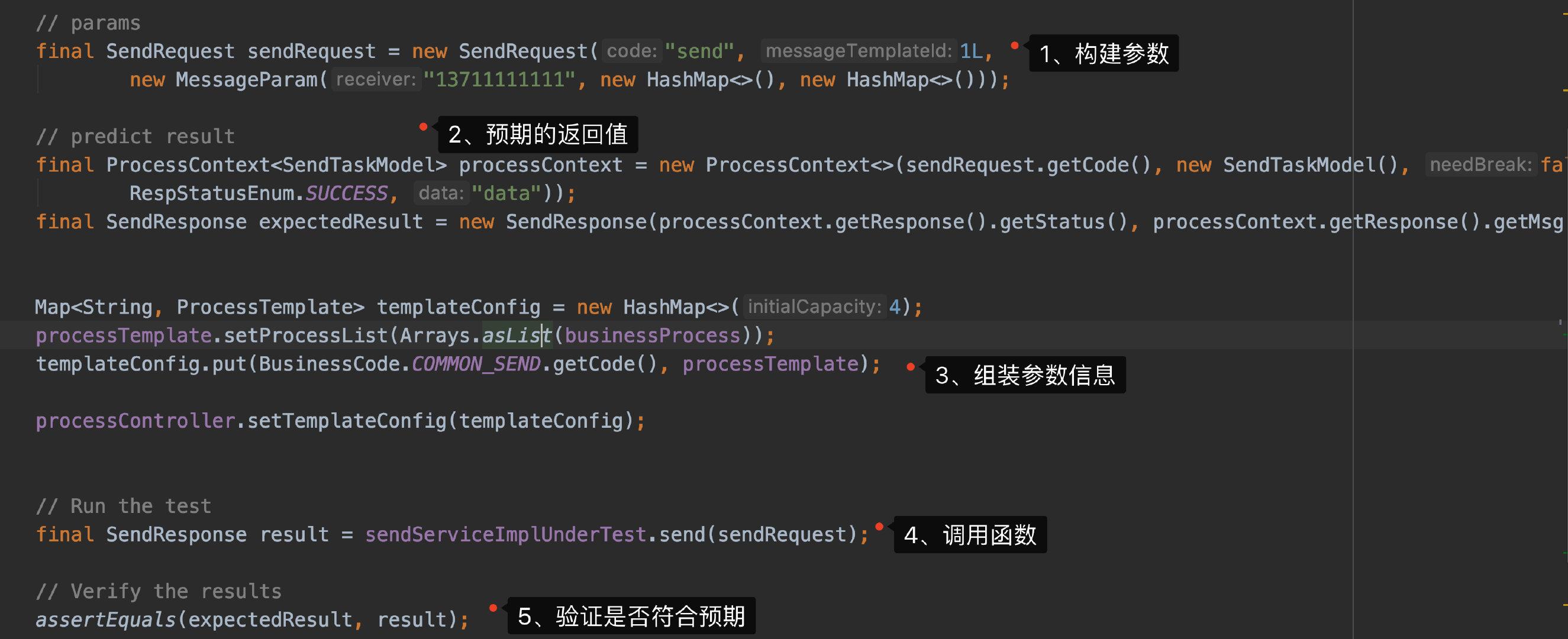Click the yellow warning stripe beside the assertEquals line
1568x639 pixels.
click(x=1564, y=606)
